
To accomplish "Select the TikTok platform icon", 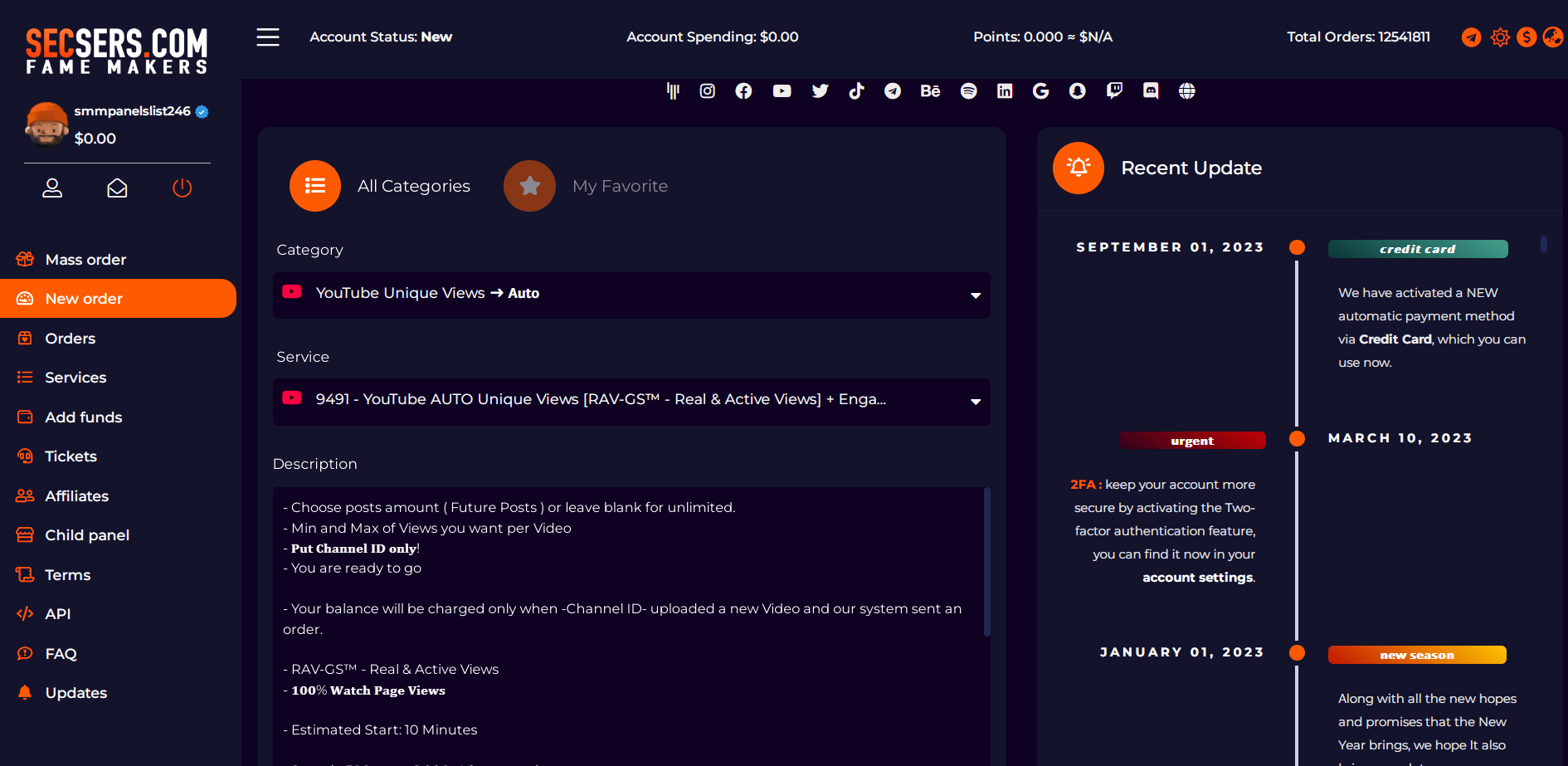I will click(856, 91).
